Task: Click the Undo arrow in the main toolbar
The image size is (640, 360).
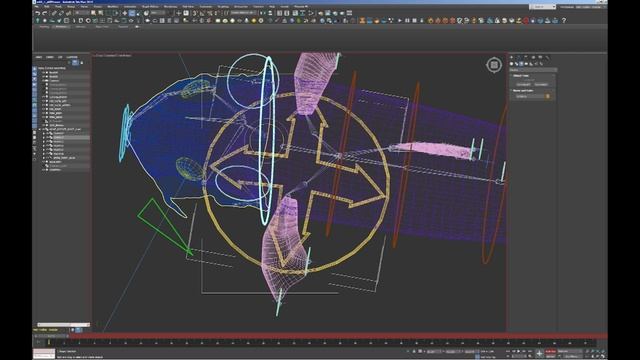Action: click(38, 13)
